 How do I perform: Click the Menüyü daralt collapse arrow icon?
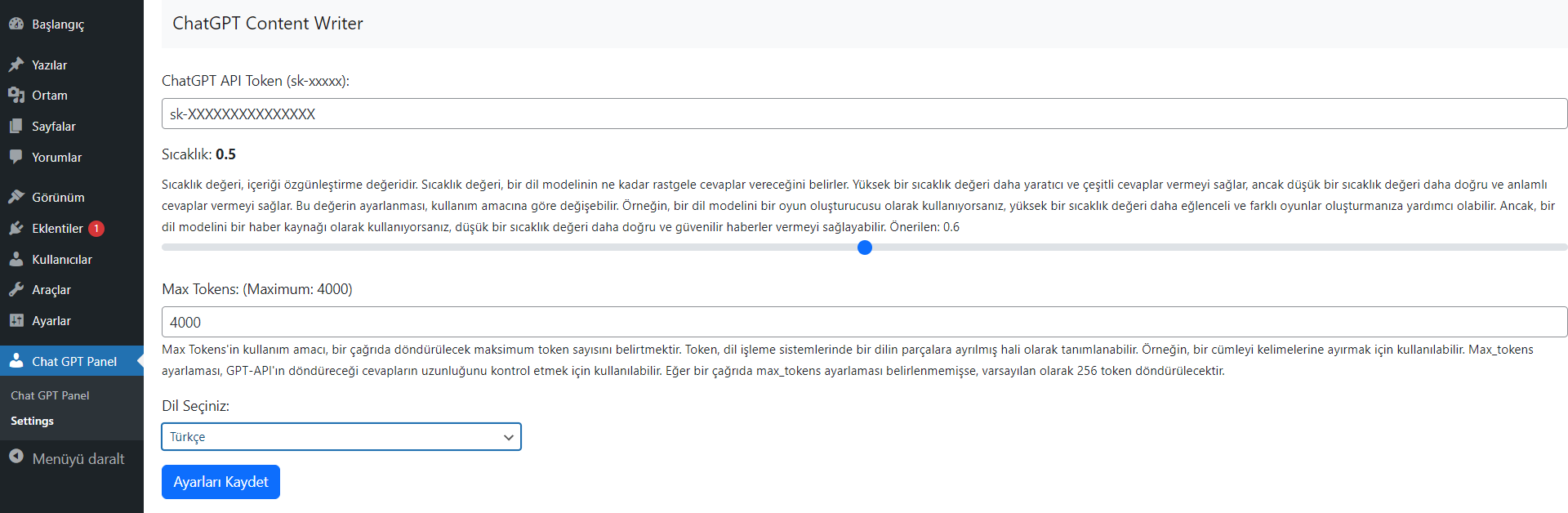click(x=16, y=457)
